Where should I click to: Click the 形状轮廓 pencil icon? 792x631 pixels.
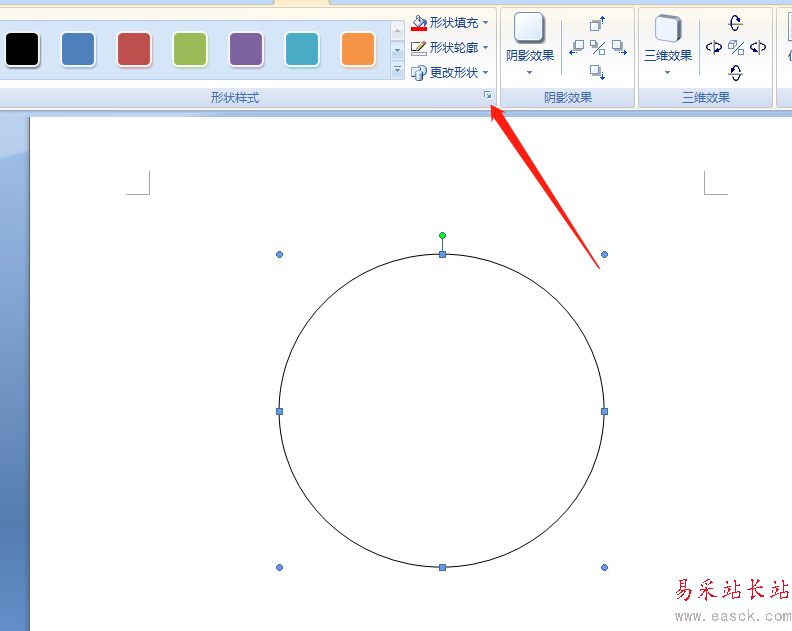point(419,48)
